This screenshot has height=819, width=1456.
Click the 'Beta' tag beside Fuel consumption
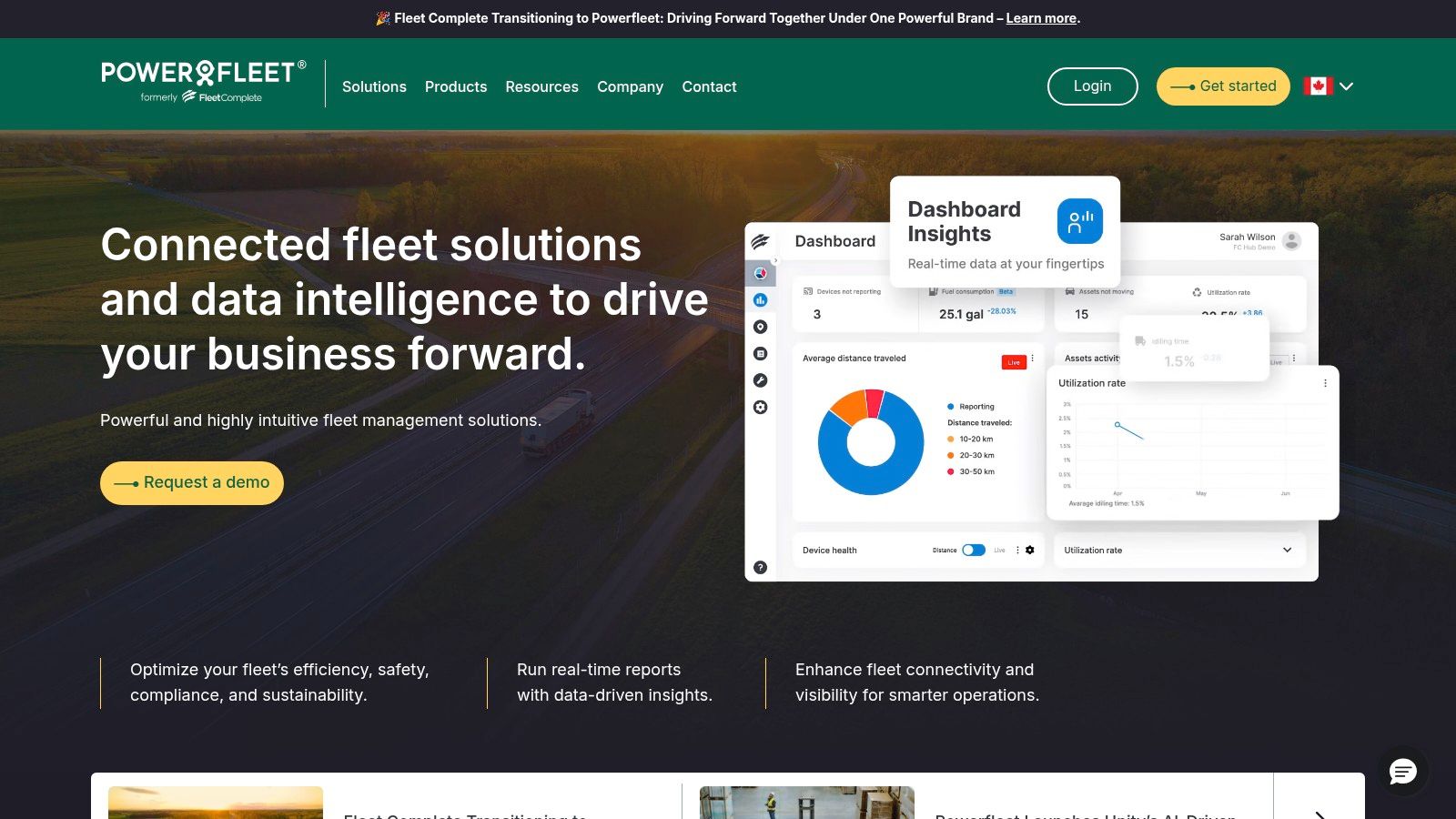(x=1006, y=292)
